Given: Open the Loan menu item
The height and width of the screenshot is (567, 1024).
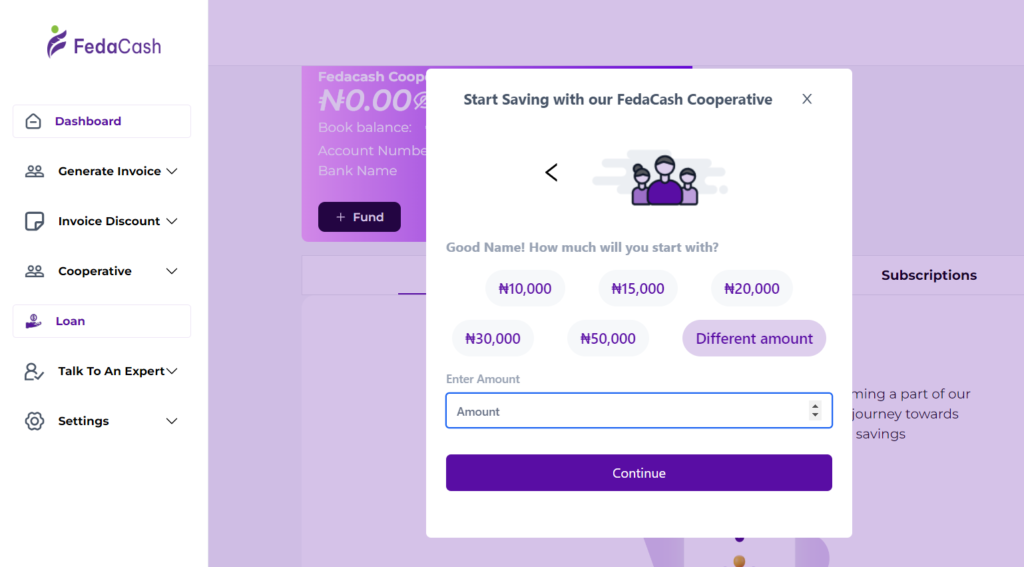Looking at the screenshot, I should point(70,321).
